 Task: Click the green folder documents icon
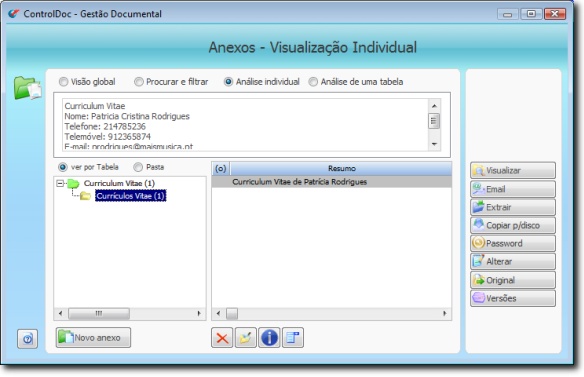28,88
